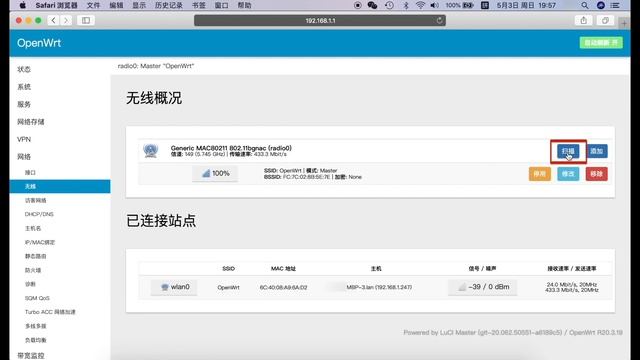Click the LuCI Master footer link
640x360 pixels.
pyautogui.click(x=483, y=333)
